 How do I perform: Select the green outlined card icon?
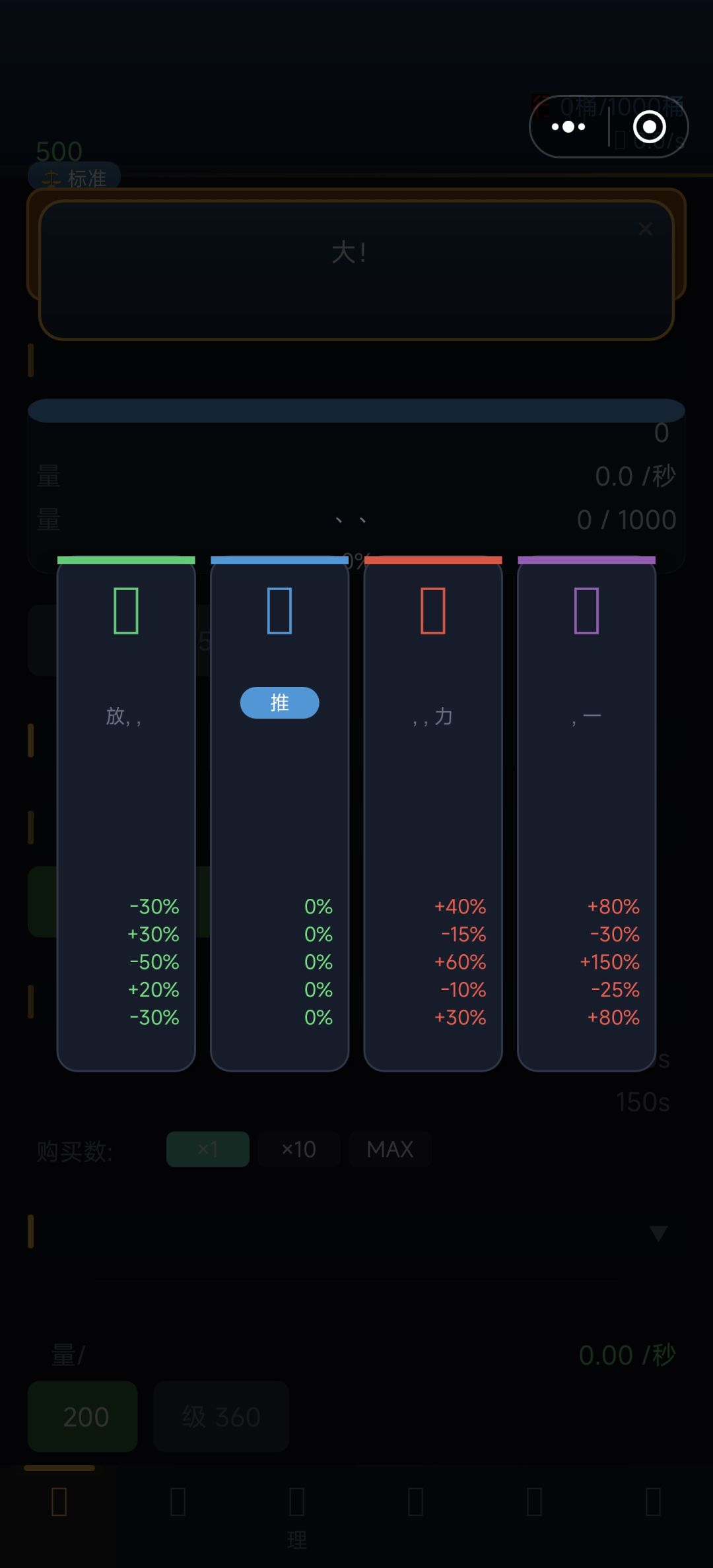pos(126,610)
